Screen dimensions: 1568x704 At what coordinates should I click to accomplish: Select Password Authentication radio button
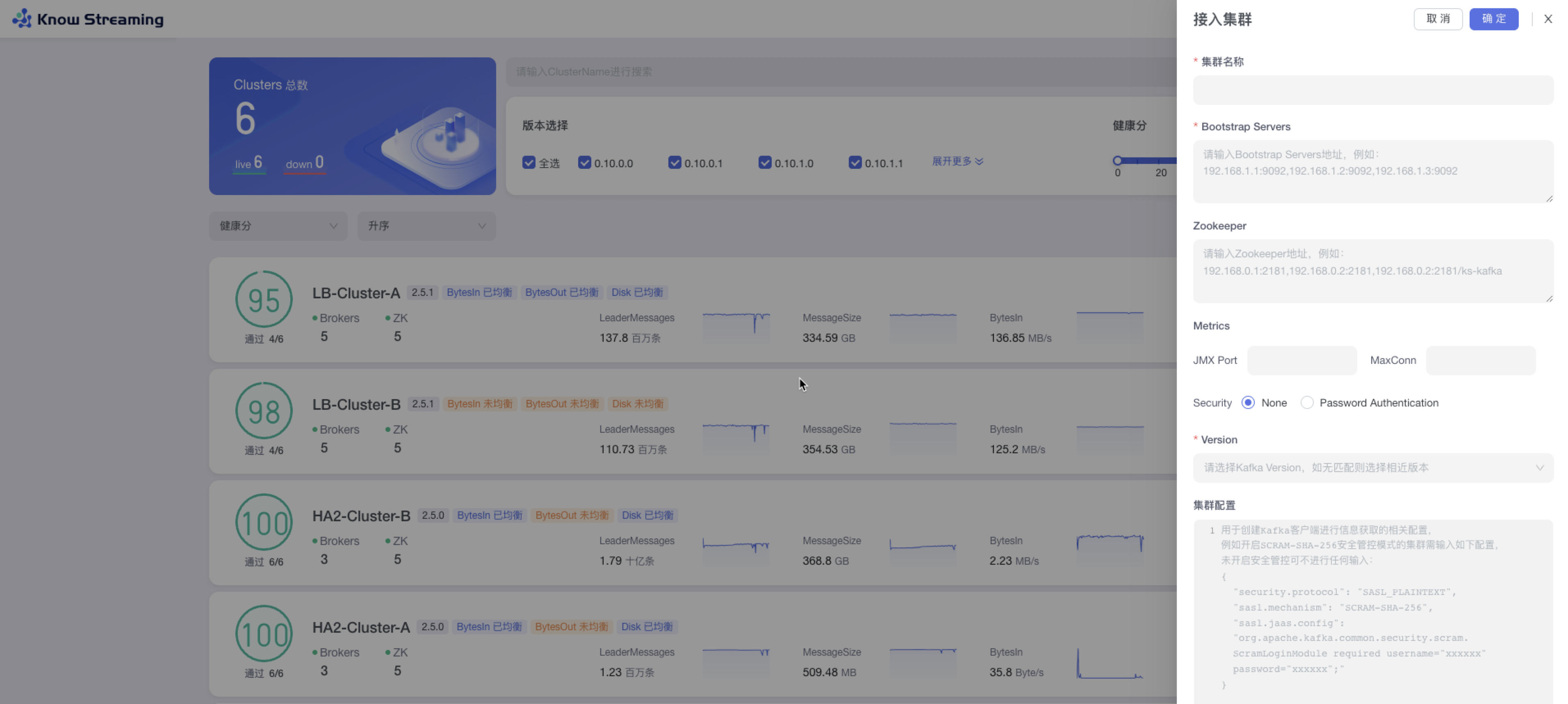(x=1306, y=403)
